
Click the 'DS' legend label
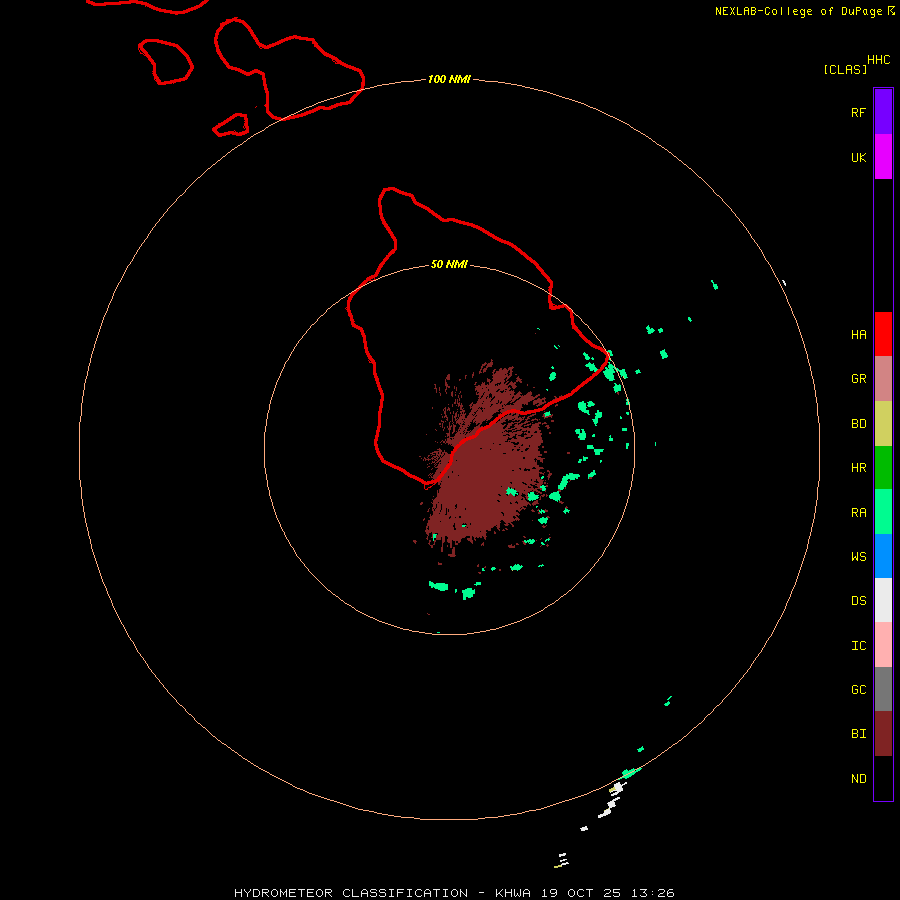[858, 601]
